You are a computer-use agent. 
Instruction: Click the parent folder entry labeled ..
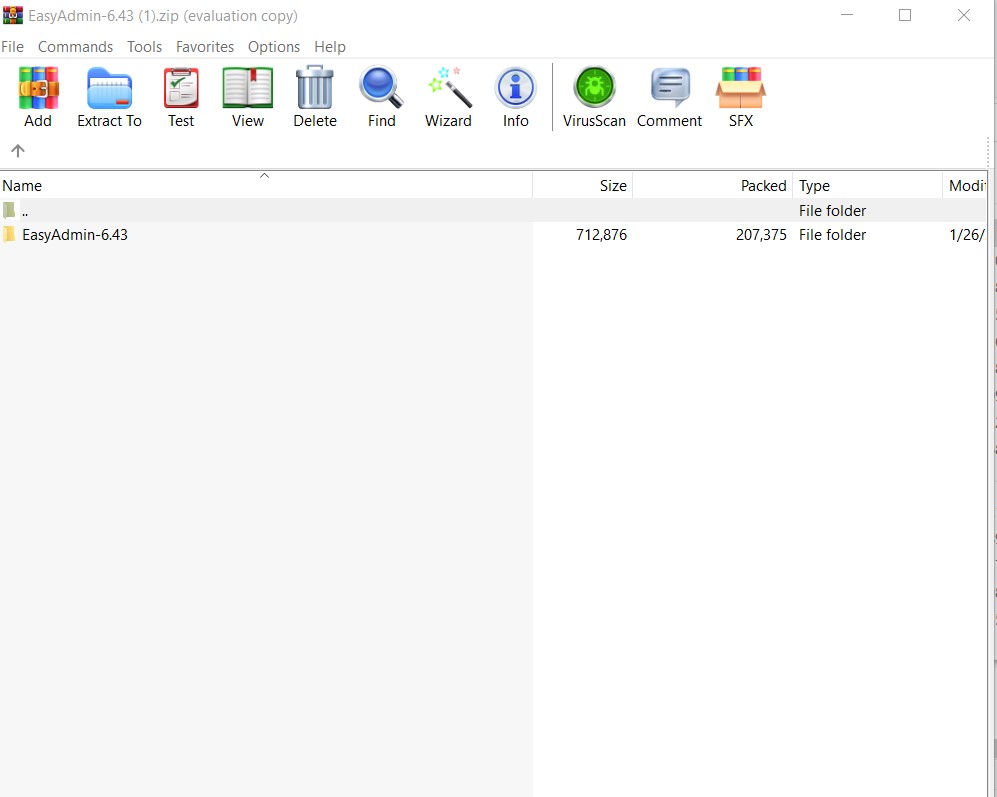[x=24, y=210]
